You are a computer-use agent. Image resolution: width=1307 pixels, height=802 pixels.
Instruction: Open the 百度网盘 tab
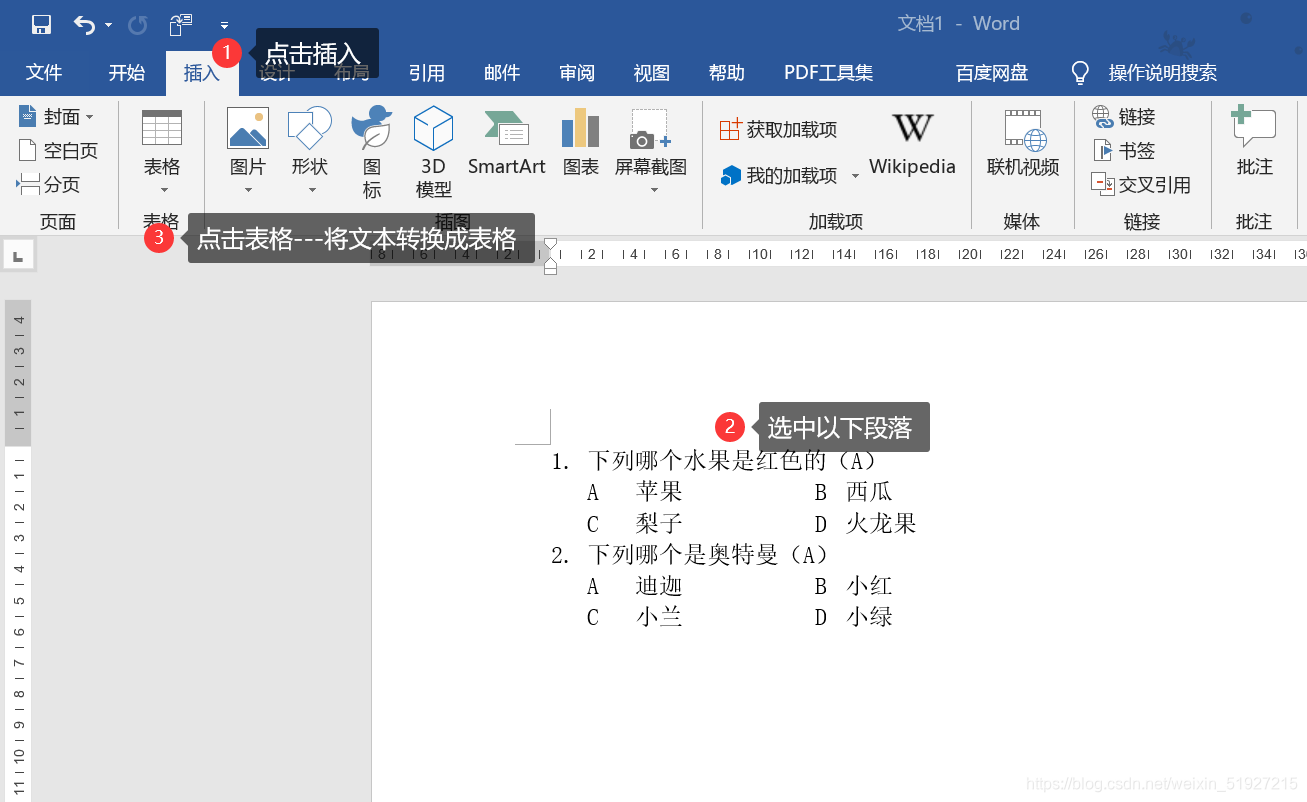point(992,73)
